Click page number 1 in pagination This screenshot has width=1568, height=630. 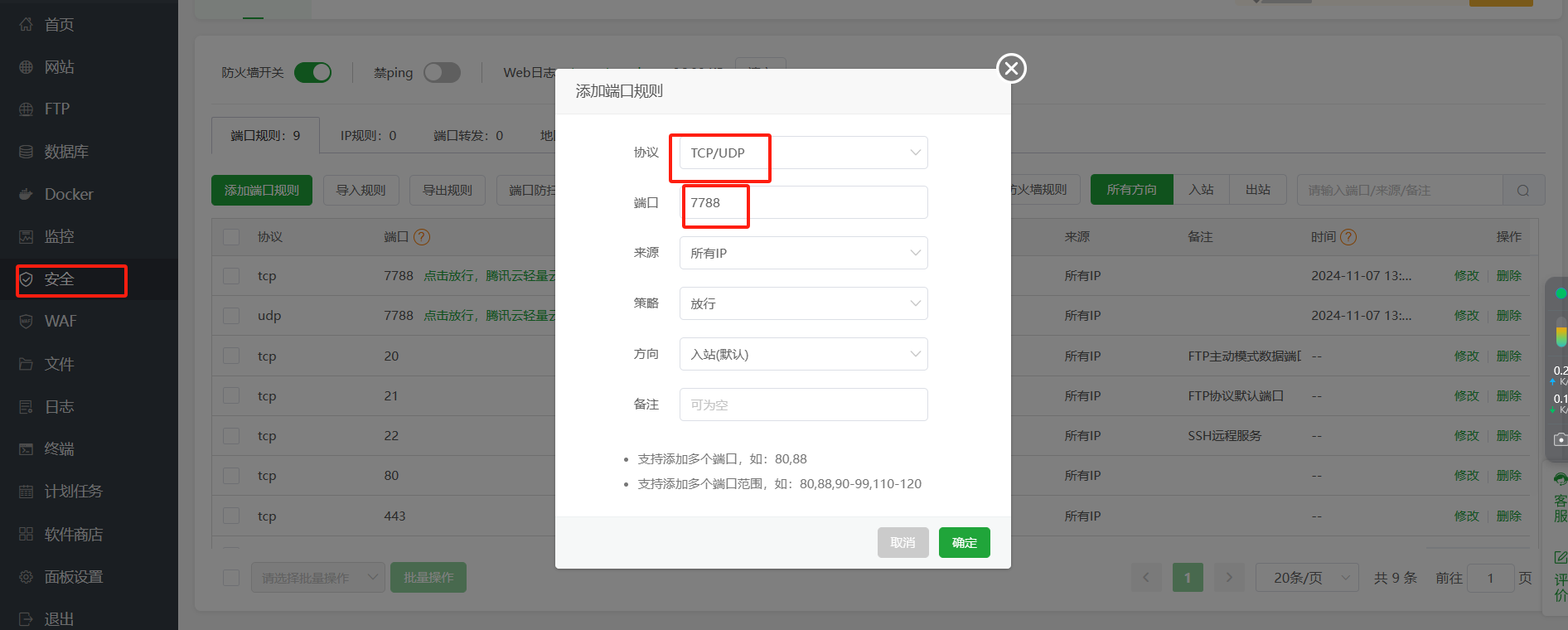1188,578
